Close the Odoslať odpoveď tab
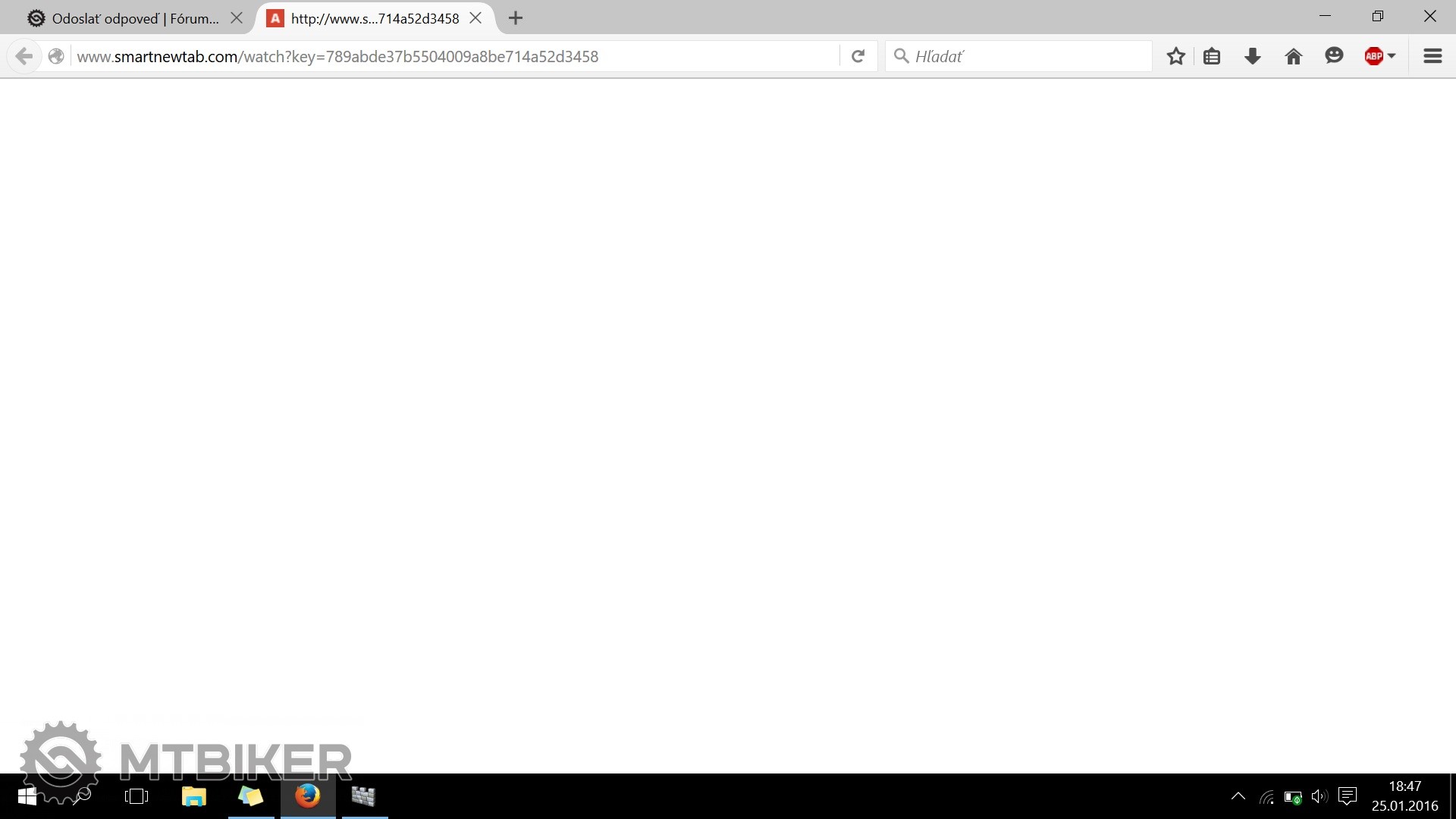 (x=237, y=18)
